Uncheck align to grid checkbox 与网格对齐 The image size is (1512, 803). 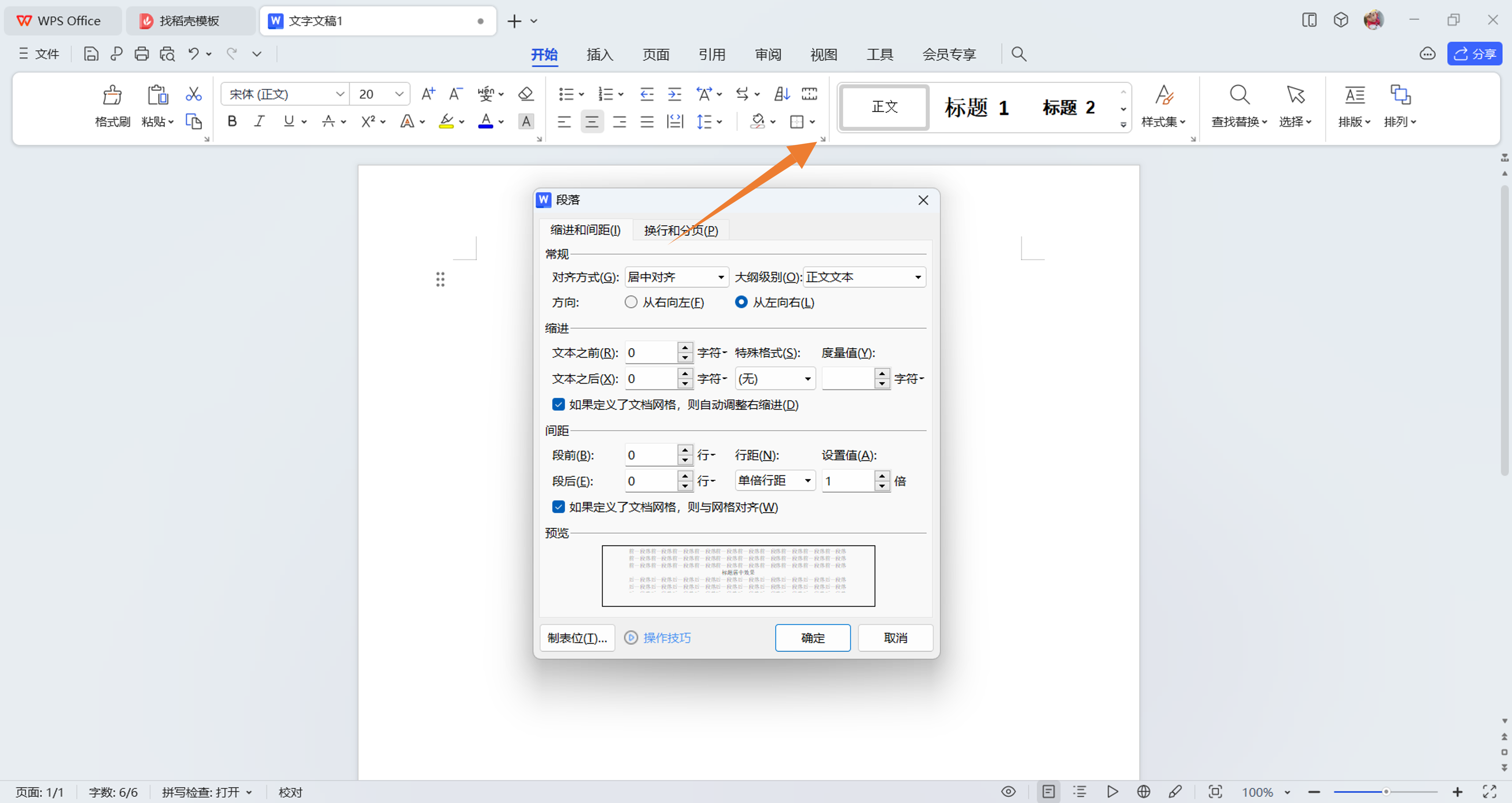(558, 506)
